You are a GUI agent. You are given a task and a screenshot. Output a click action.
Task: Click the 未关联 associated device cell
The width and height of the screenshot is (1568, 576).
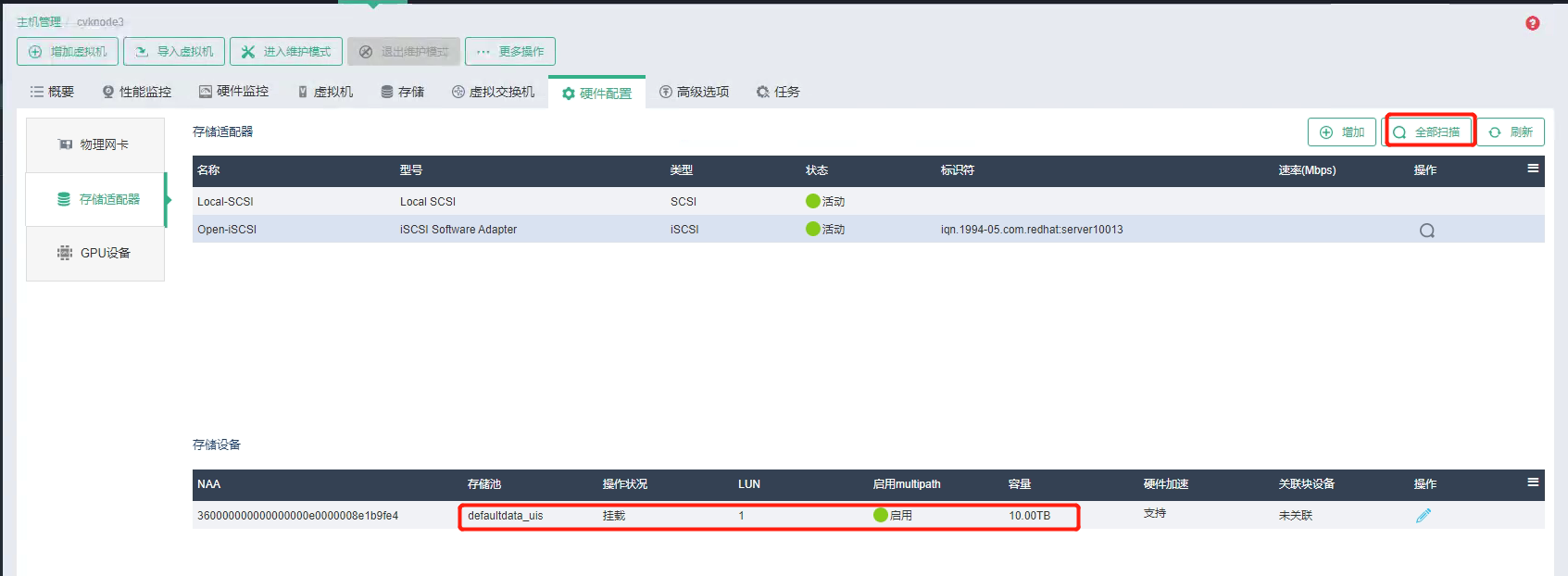pyautogui.click(x=1296, y=516)
